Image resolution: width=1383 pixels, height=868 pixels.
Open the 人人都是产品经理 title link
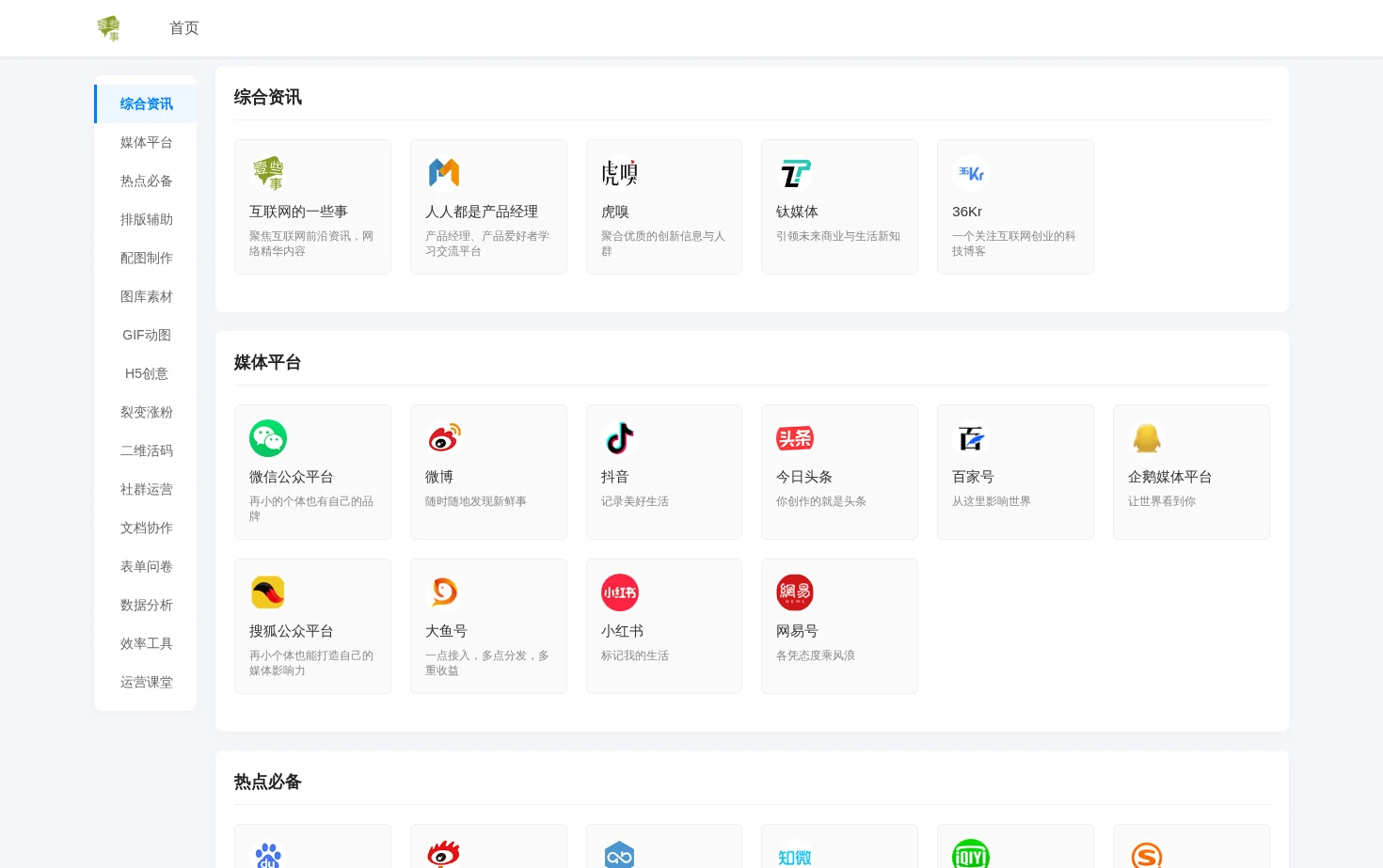[482, 213]
